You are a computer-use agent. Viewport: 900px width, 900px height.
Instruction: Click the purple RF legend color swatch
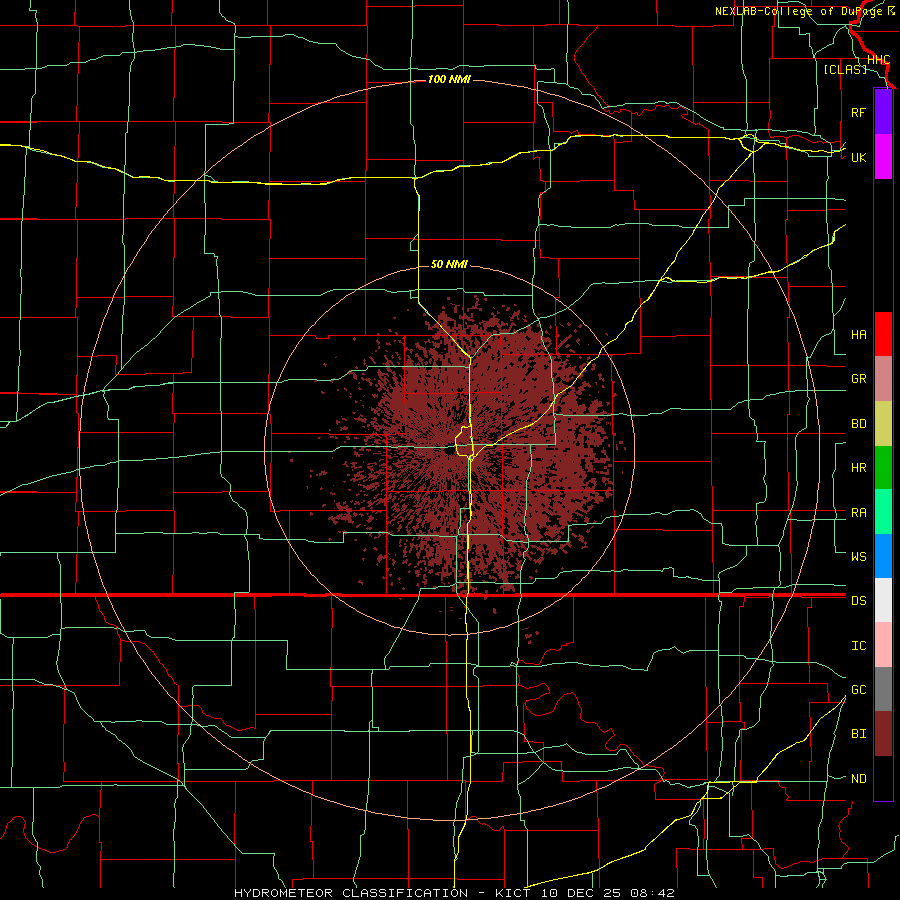883,112
